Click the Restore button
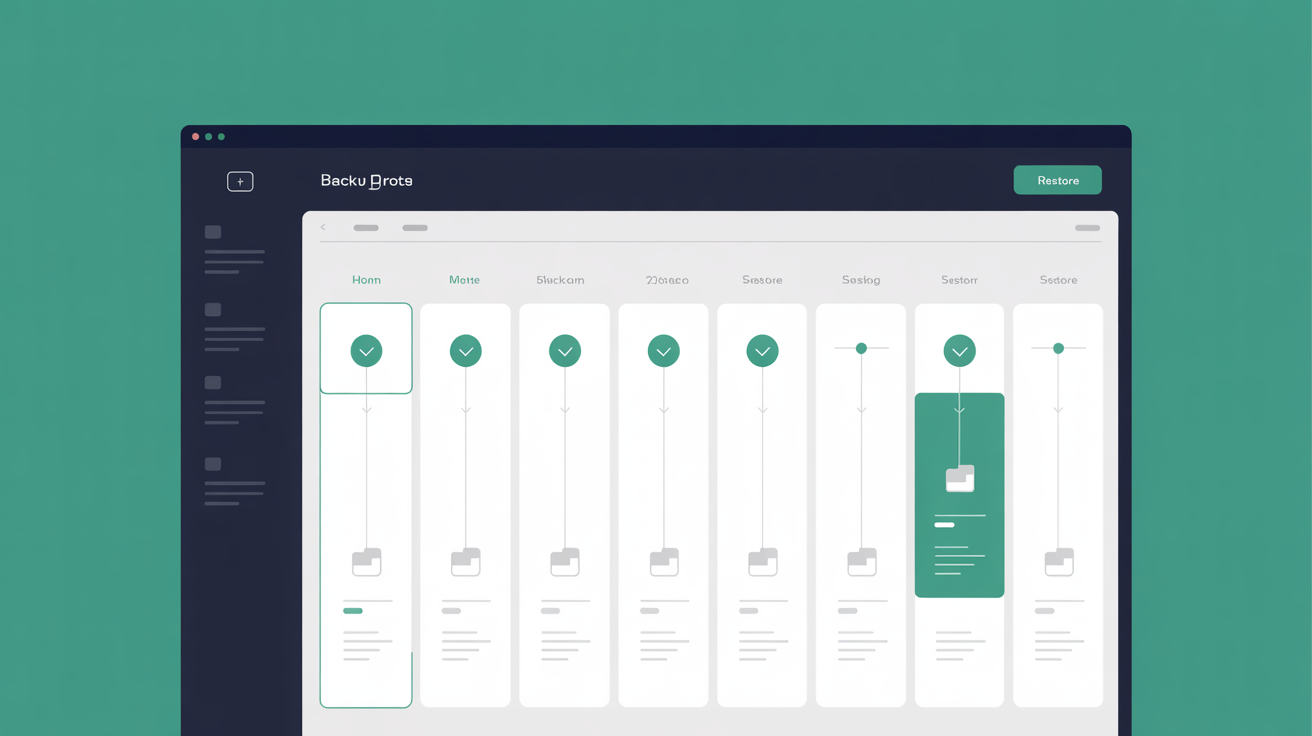This screenshot has width=1312, height=736. pos(1057,180)
